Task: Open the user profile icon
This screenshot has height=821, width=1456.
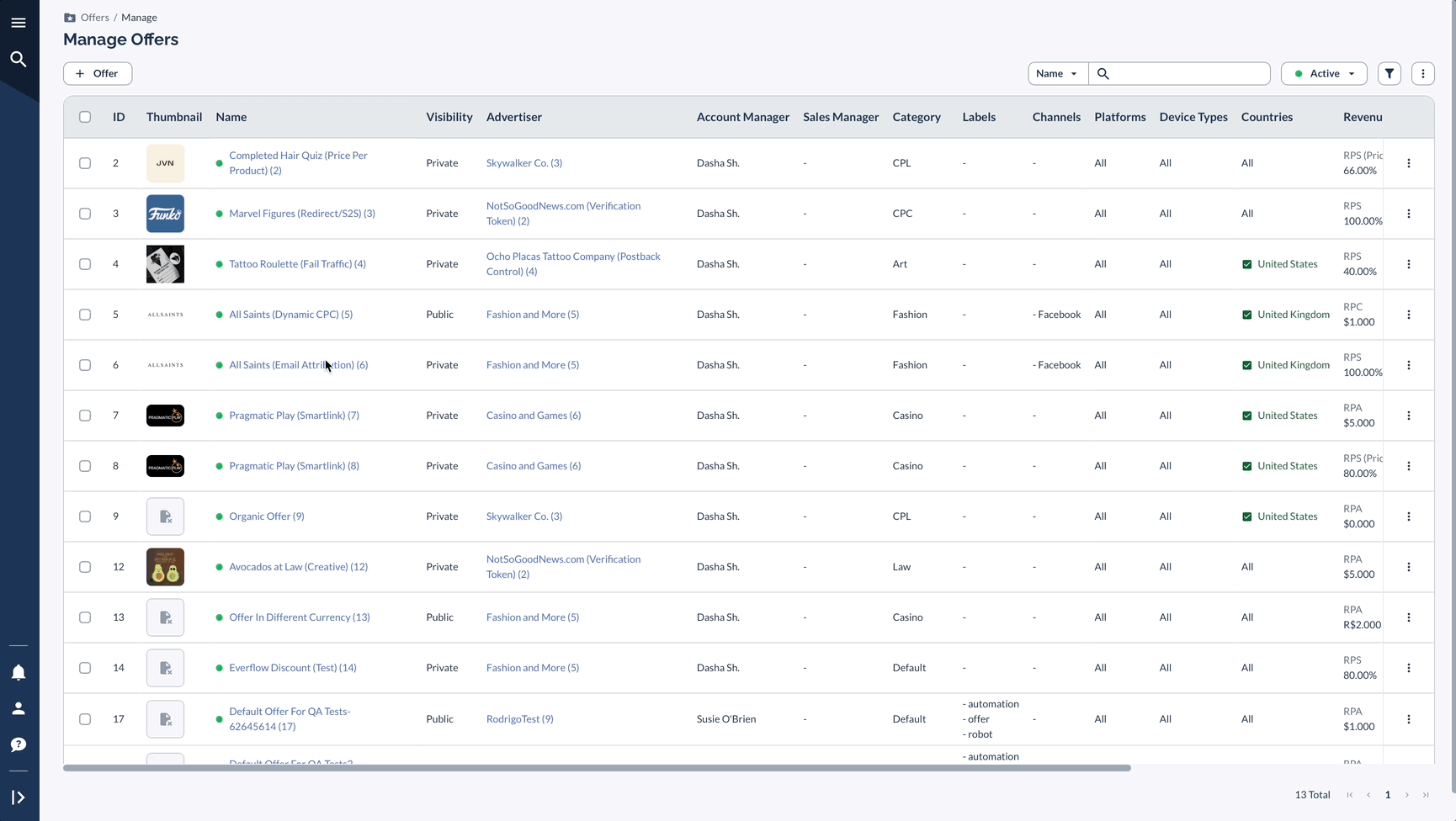Action: (x=19, y=708)
